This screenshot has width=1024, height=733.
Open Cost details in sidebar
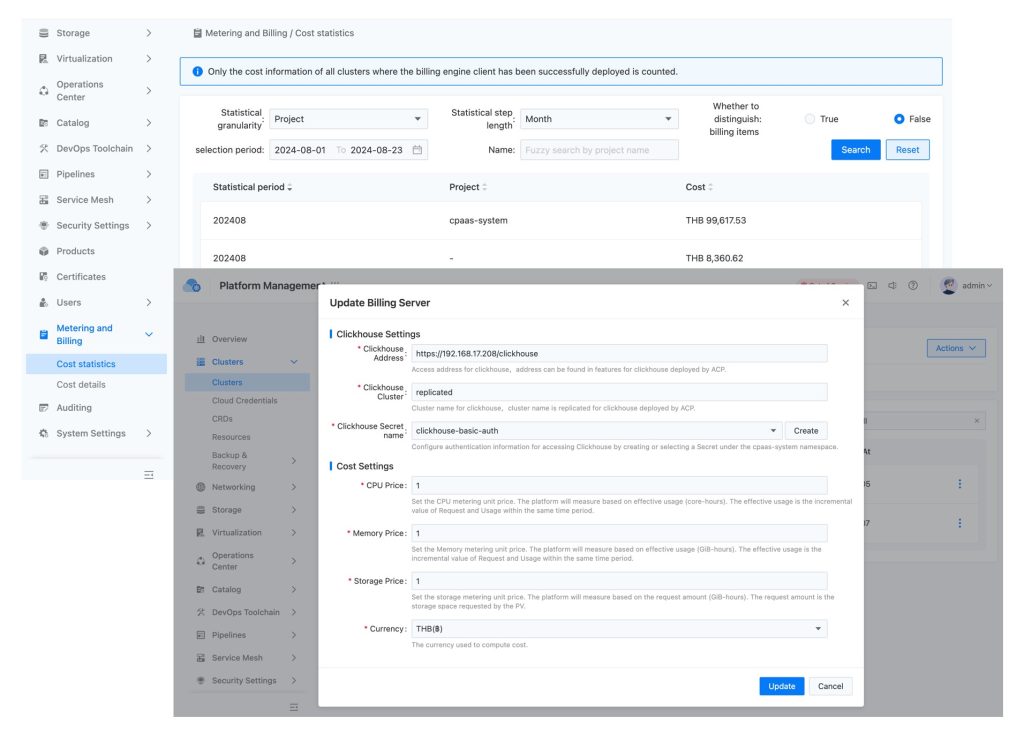tap(81, 385)
